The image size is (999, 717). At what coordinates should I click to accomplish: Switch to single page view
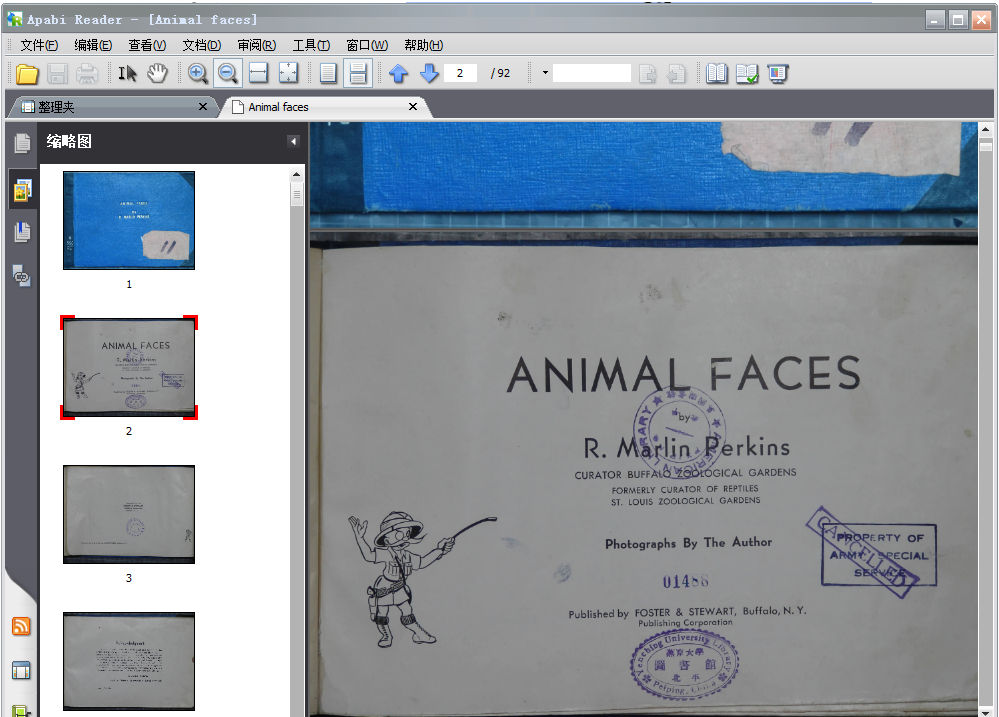pyautogui.click(x=328, y=73)
